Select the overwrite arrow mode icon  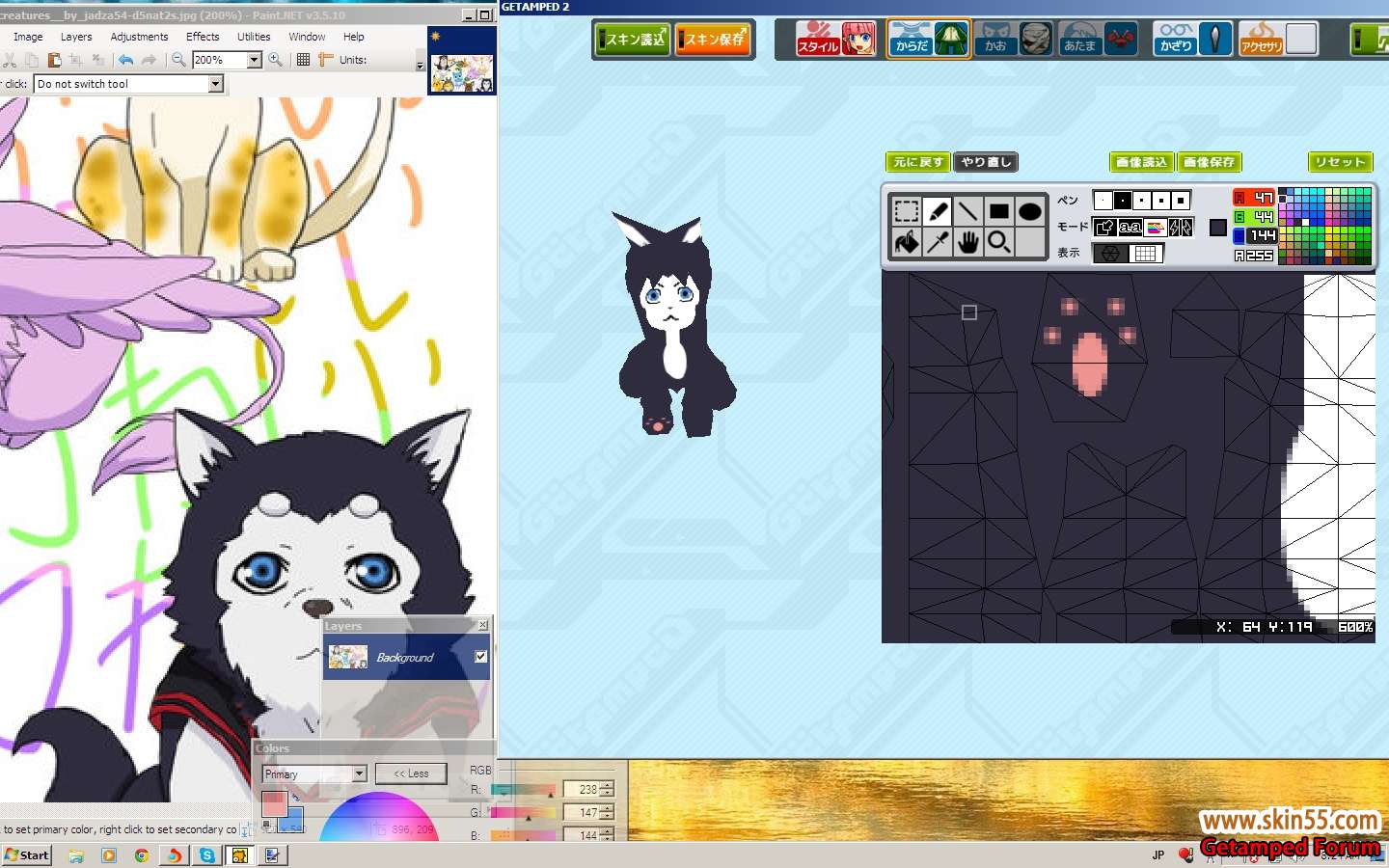coord(1104,228)
